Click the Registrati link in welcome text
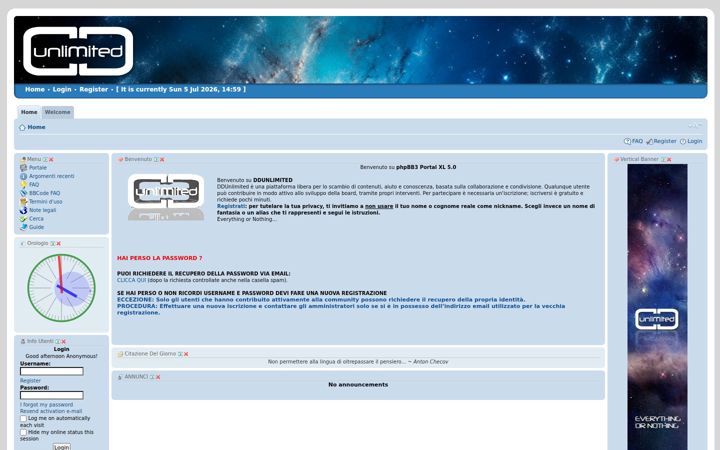 (x=231, y=207)
